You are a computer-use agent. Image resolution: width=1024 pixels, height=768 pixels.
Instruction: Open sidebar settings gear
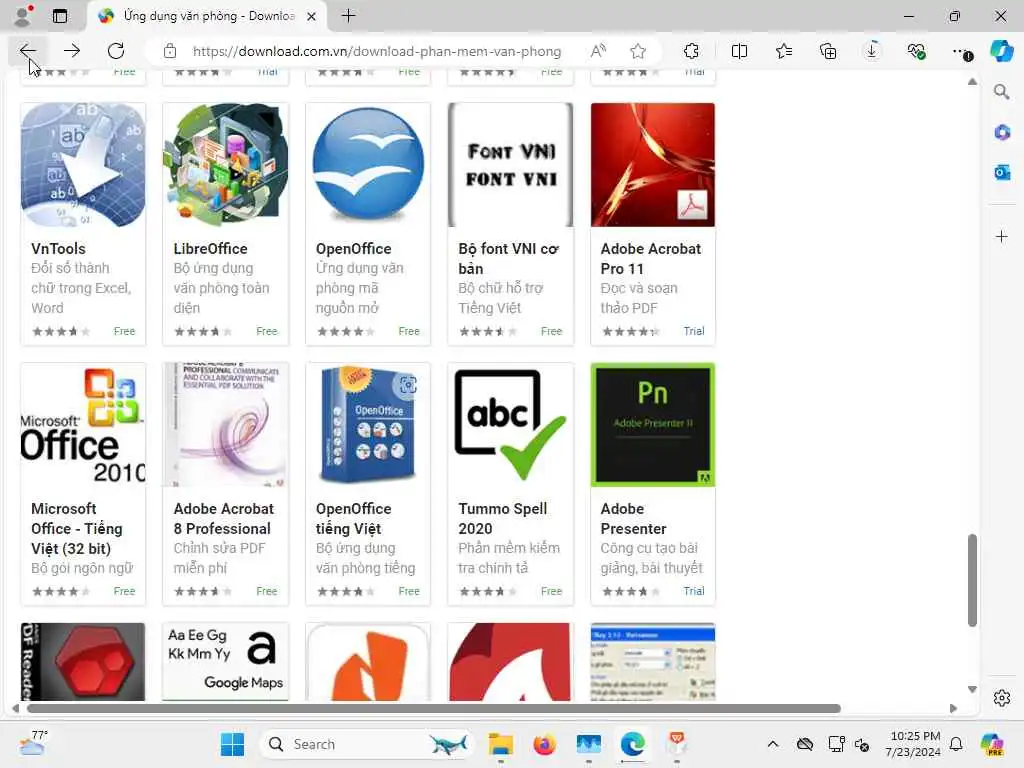point(1001,698)
